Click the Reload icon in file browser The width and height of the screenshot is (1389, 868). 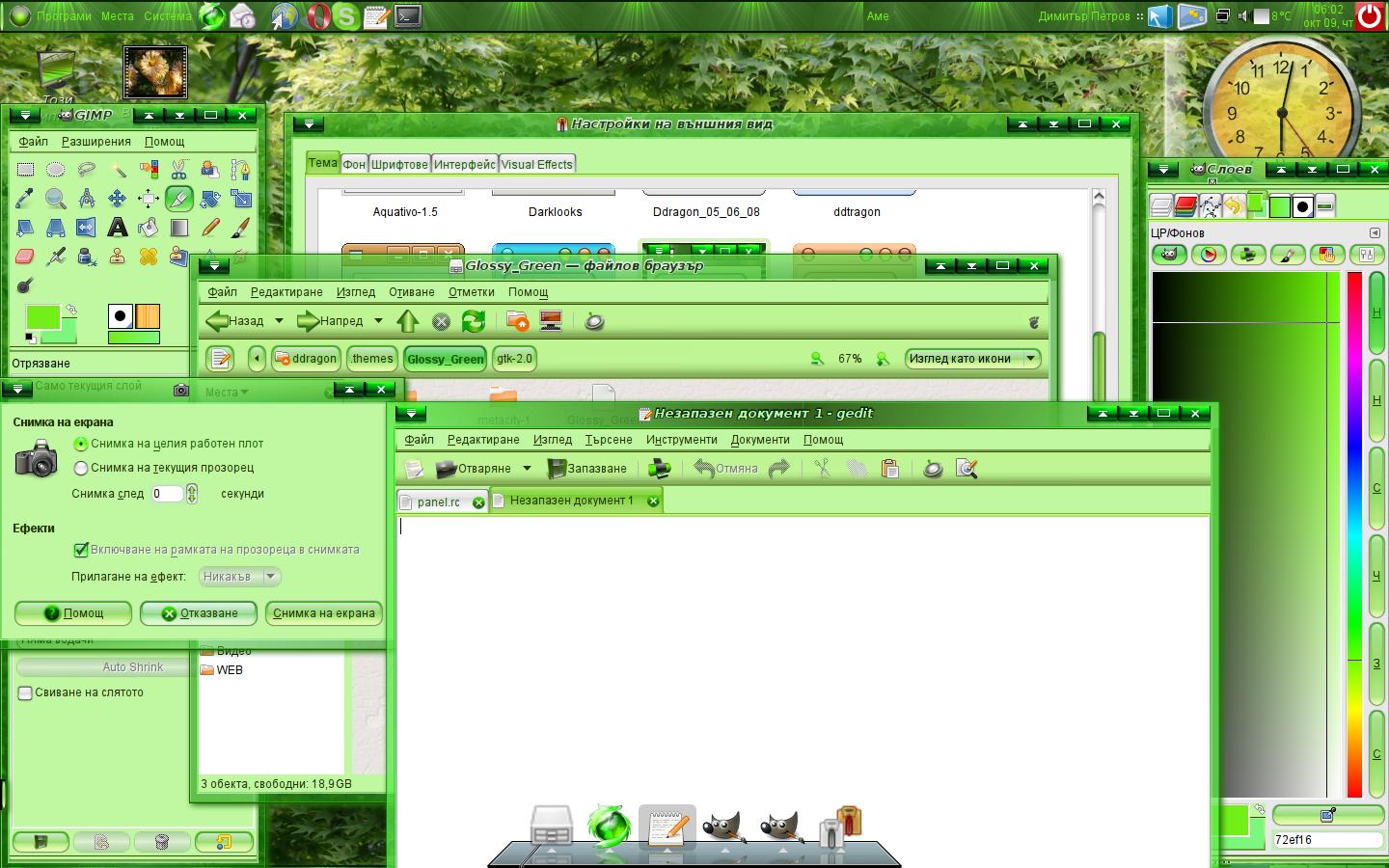click(x=473, y=321)
